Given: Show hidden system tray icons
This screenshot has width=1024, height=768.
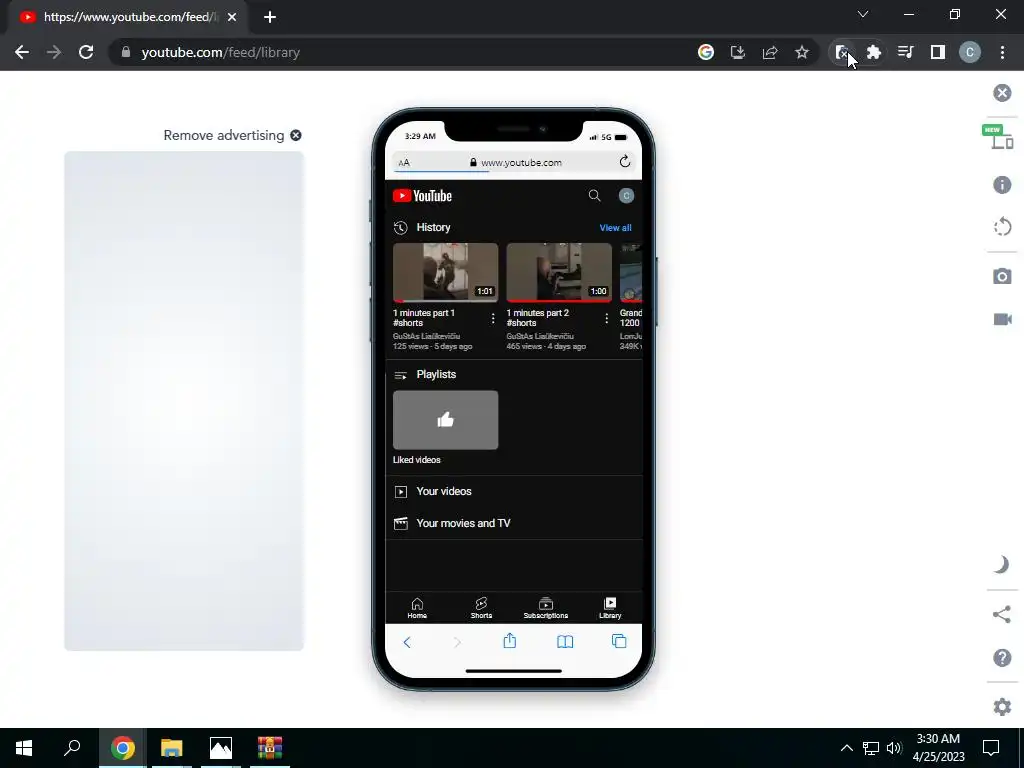Looking at the screenshot, I should coord(846,748).
